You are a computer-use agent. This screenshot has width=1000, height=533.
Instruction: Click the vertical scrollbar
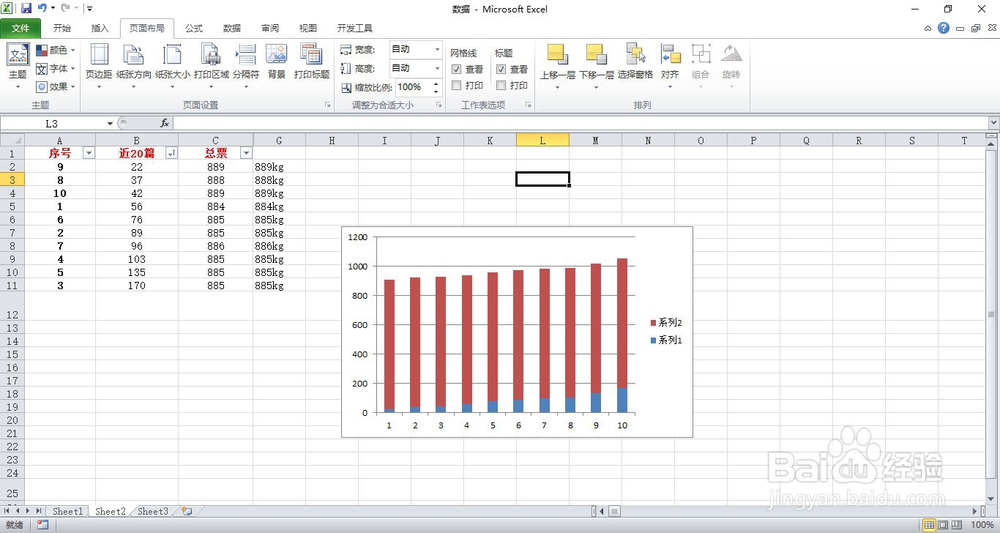[991, 314]
